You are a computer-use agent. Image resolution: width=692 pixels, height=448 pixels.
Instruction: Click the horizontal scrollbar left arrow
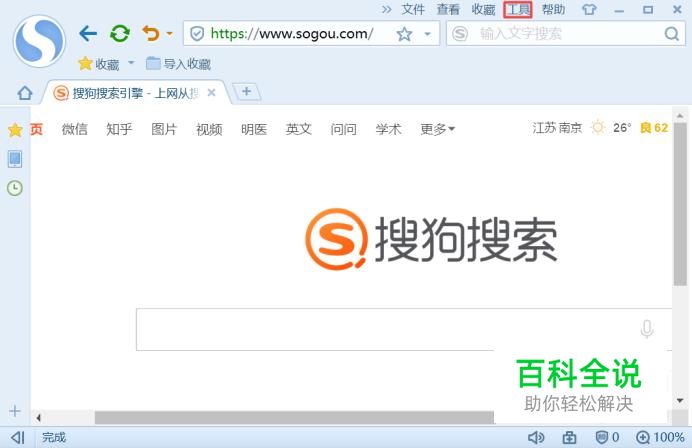tap(38, 418)
